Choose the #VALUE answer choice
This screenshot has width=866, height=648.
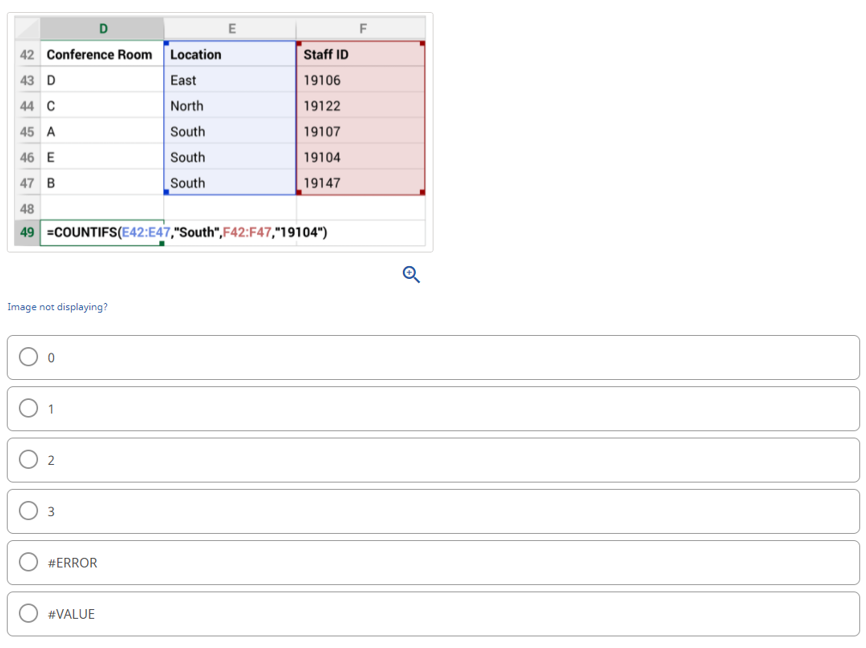pos(29,613)
